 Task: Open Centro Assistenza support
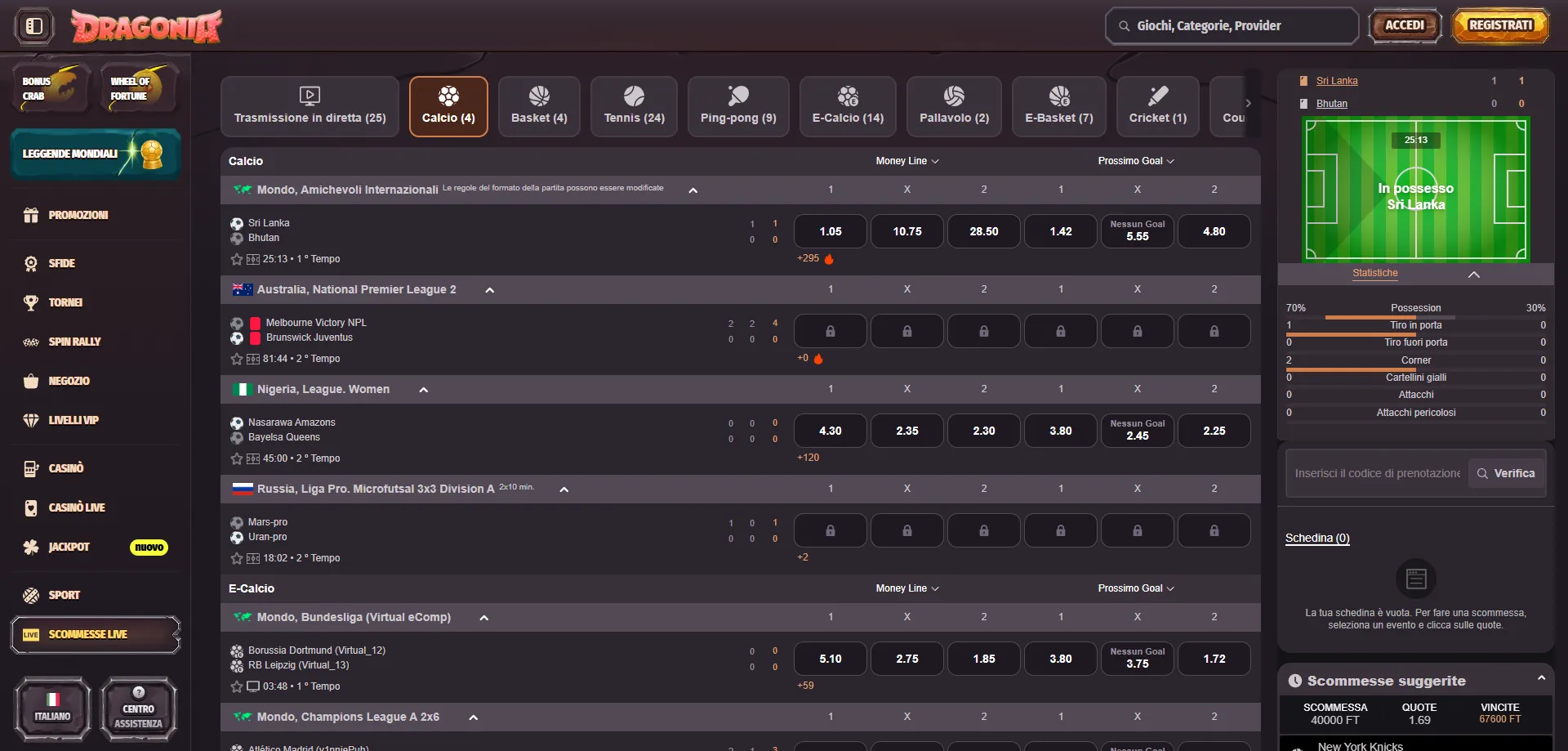pos(138,709)
